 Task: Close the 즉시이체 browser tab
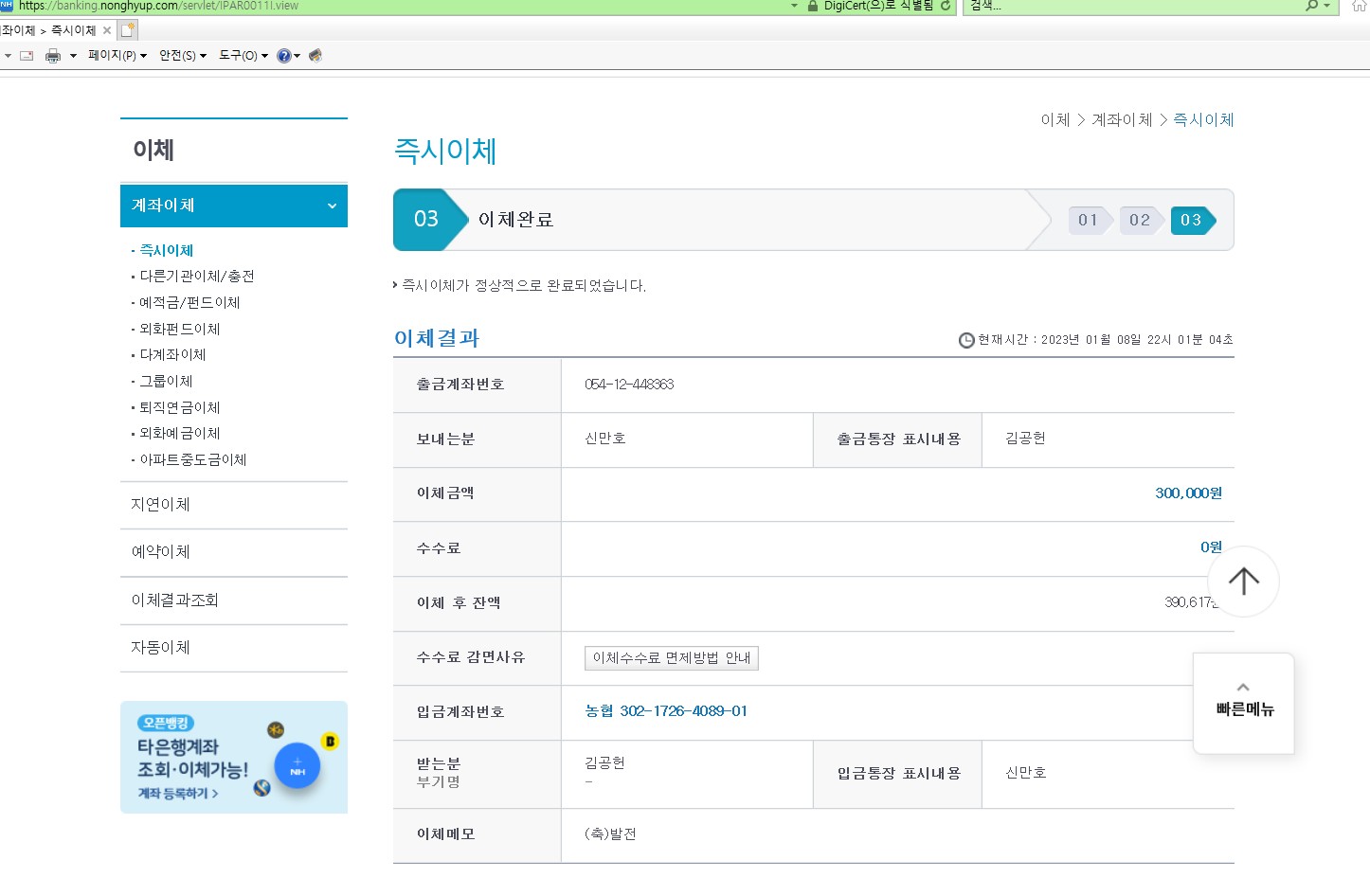pos(107,30)
